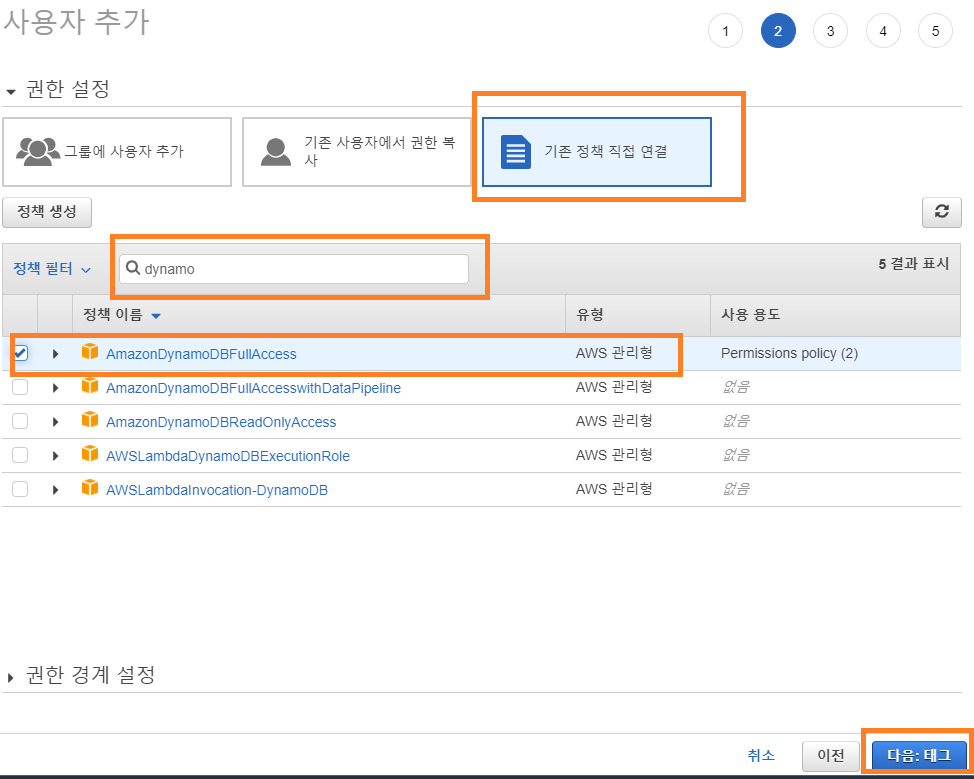Click the refresh policies icon button
974x779 pixels.
(x=941, y=211)
